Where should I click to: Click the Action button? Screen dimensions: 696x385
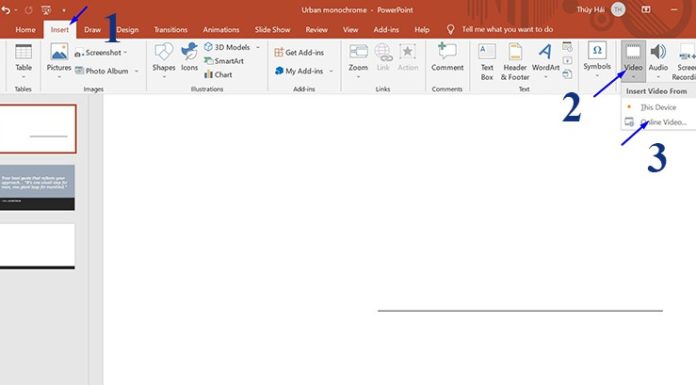[407, 58]
